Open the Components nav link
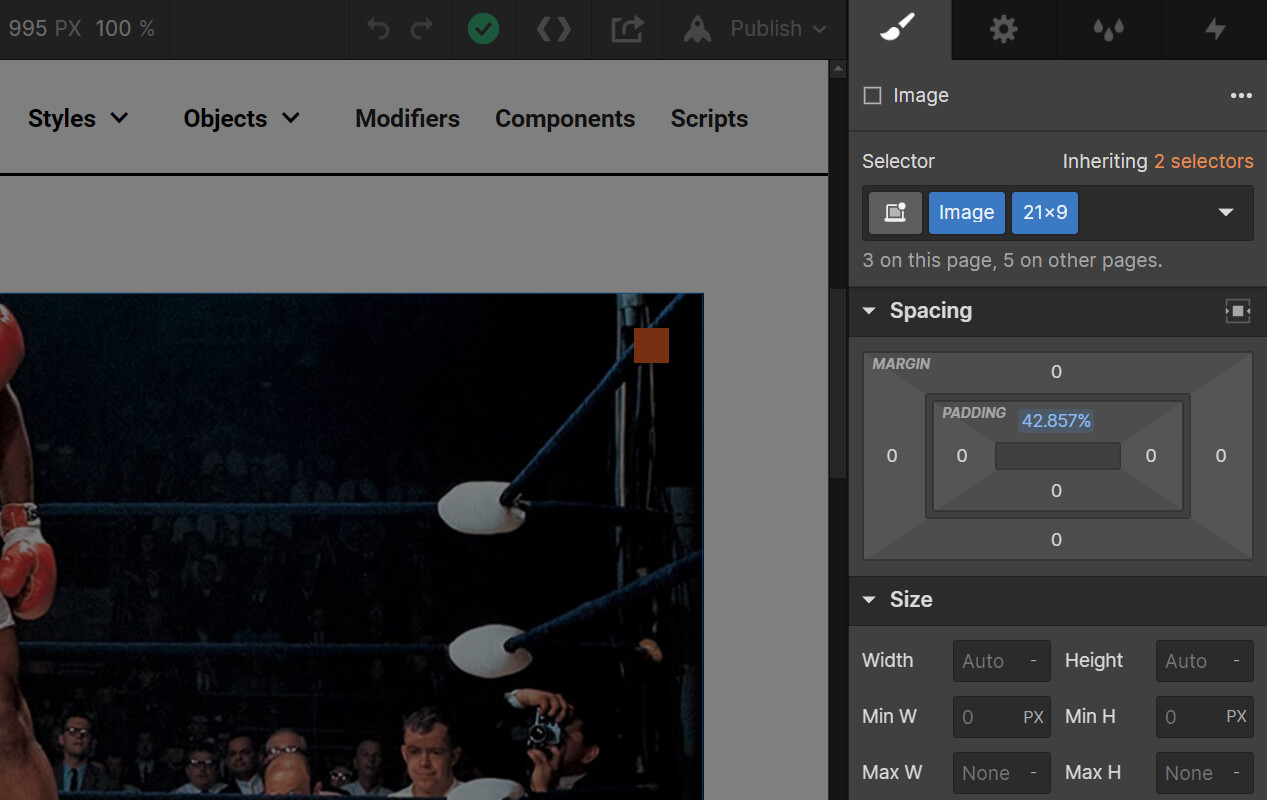The width and height of the screenshot is (1267, 800). [x=565, y=119]
